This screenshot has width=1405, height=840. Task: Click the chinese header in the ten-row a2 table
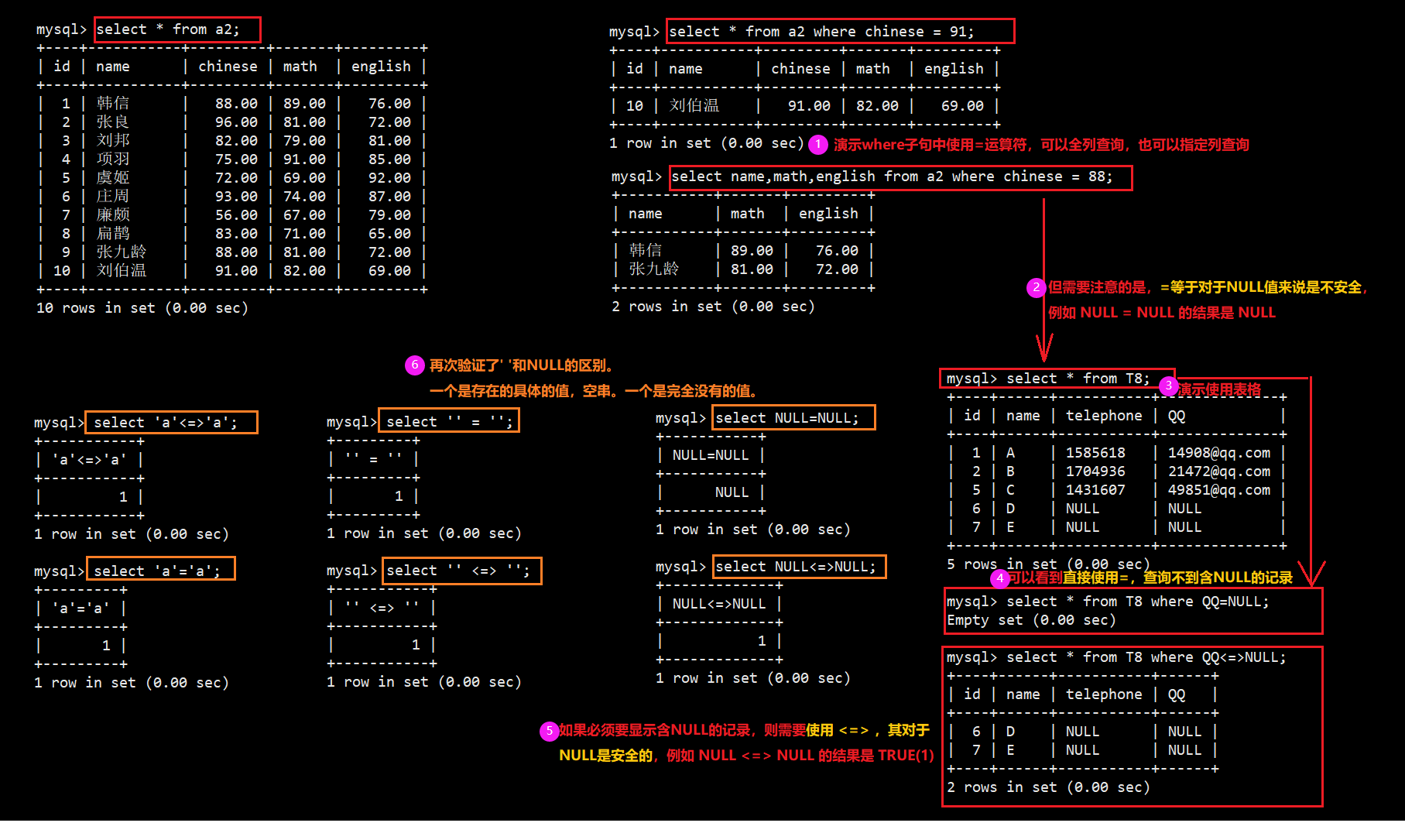click(x=228, y=67)
